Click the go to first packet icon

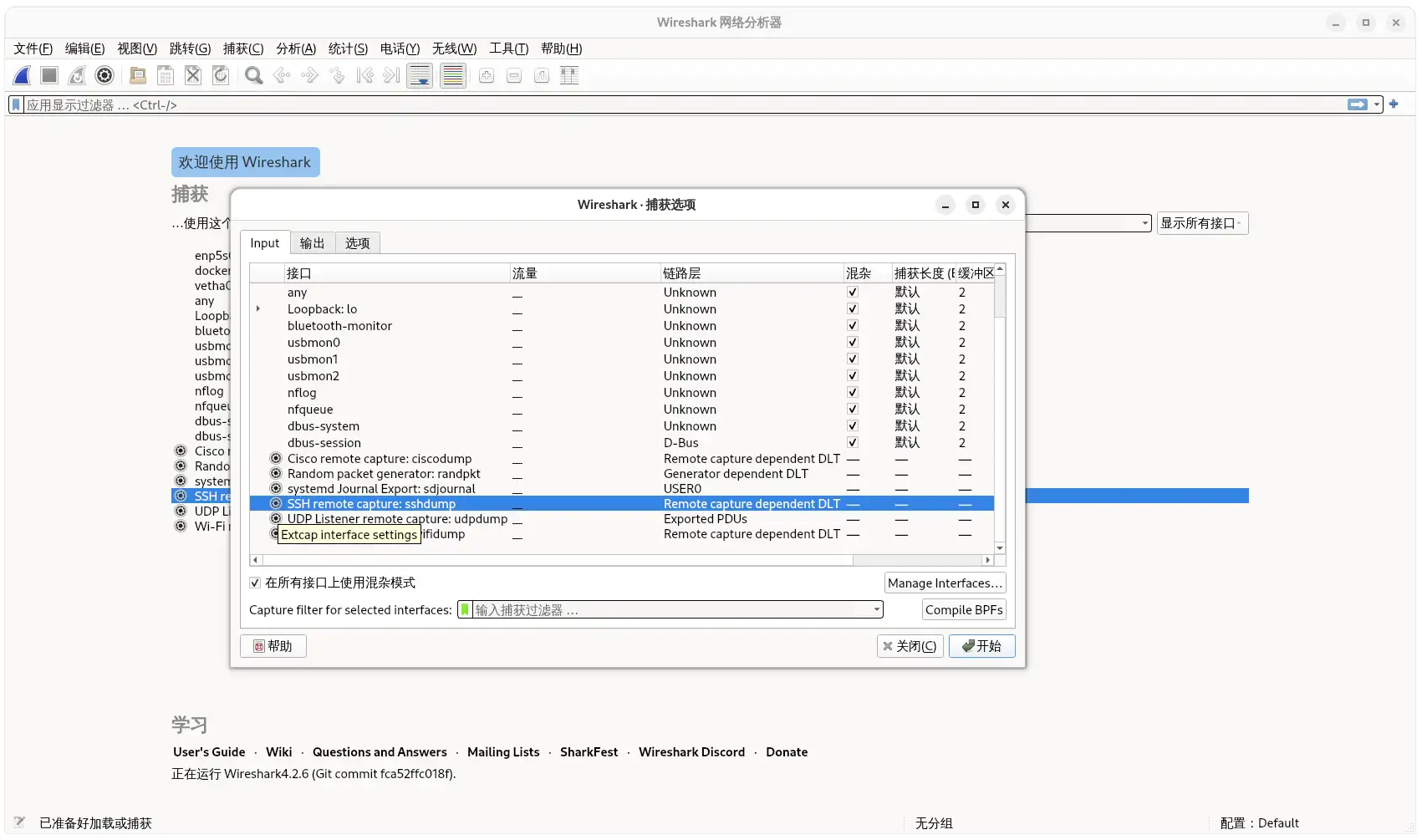coord(364,76)
